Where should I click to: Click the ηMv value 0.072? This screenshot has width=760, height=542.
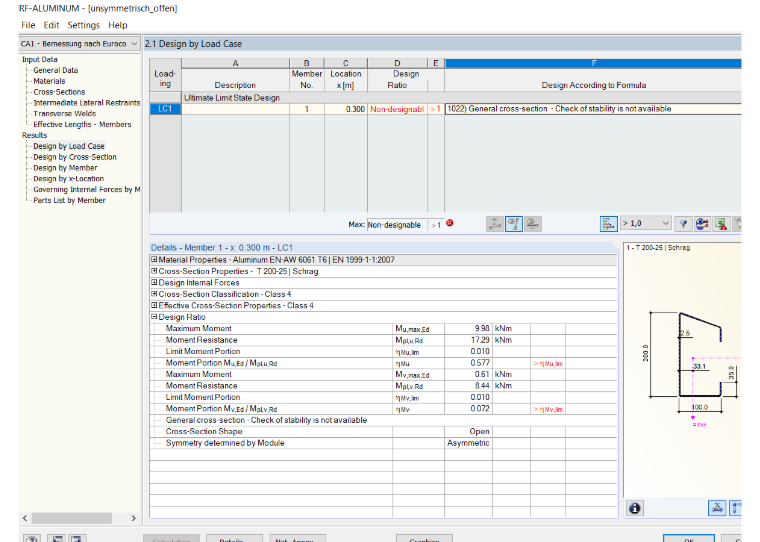click(468, 409)
